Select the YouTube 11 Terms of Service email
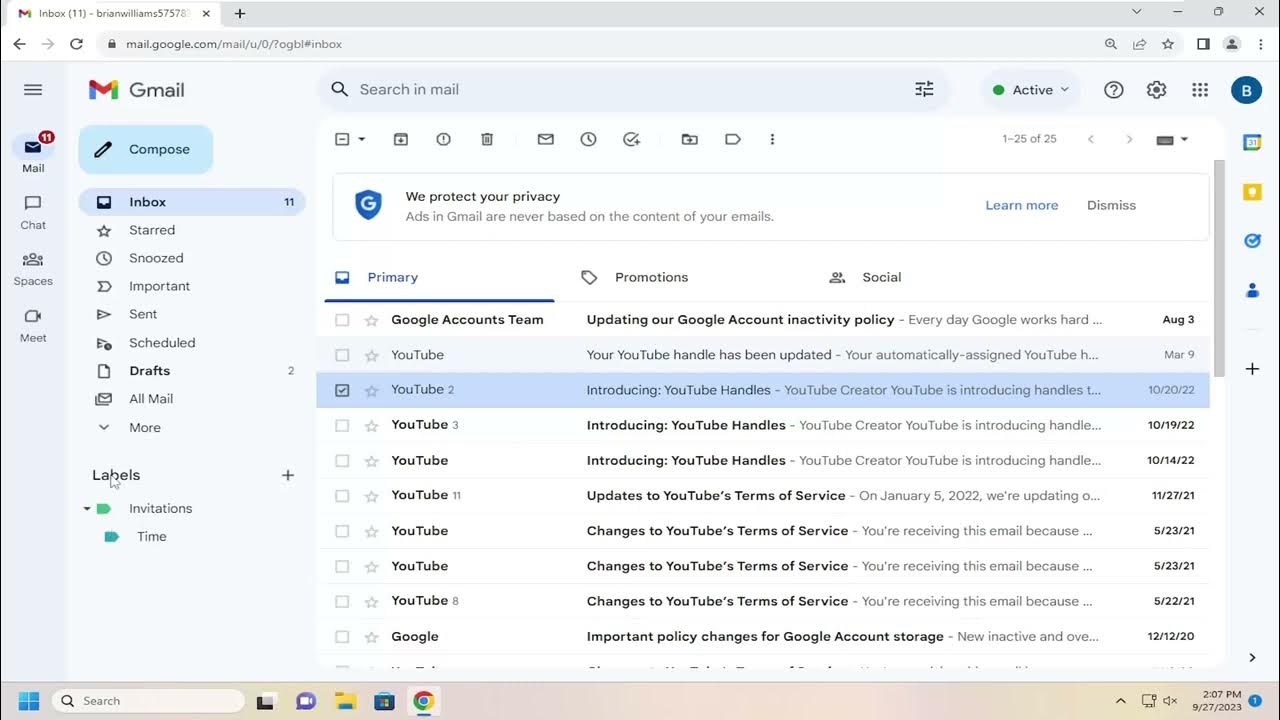The width and height of the screenshot is (1280, 720). (x=342, y=496)
